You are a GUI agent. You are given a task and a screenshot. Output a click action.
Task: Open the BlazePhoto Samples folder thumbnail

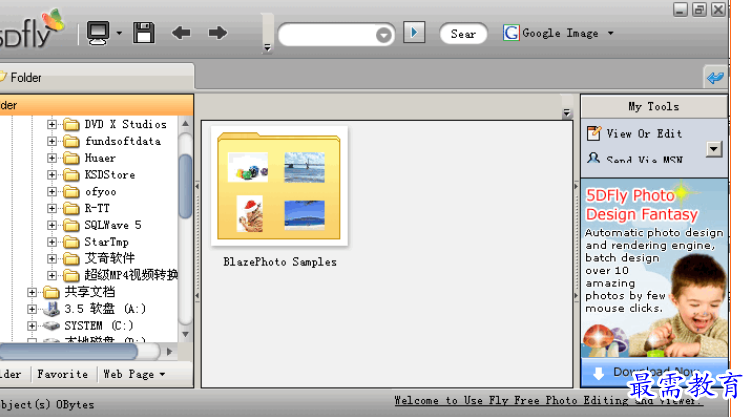coord(279,186)
